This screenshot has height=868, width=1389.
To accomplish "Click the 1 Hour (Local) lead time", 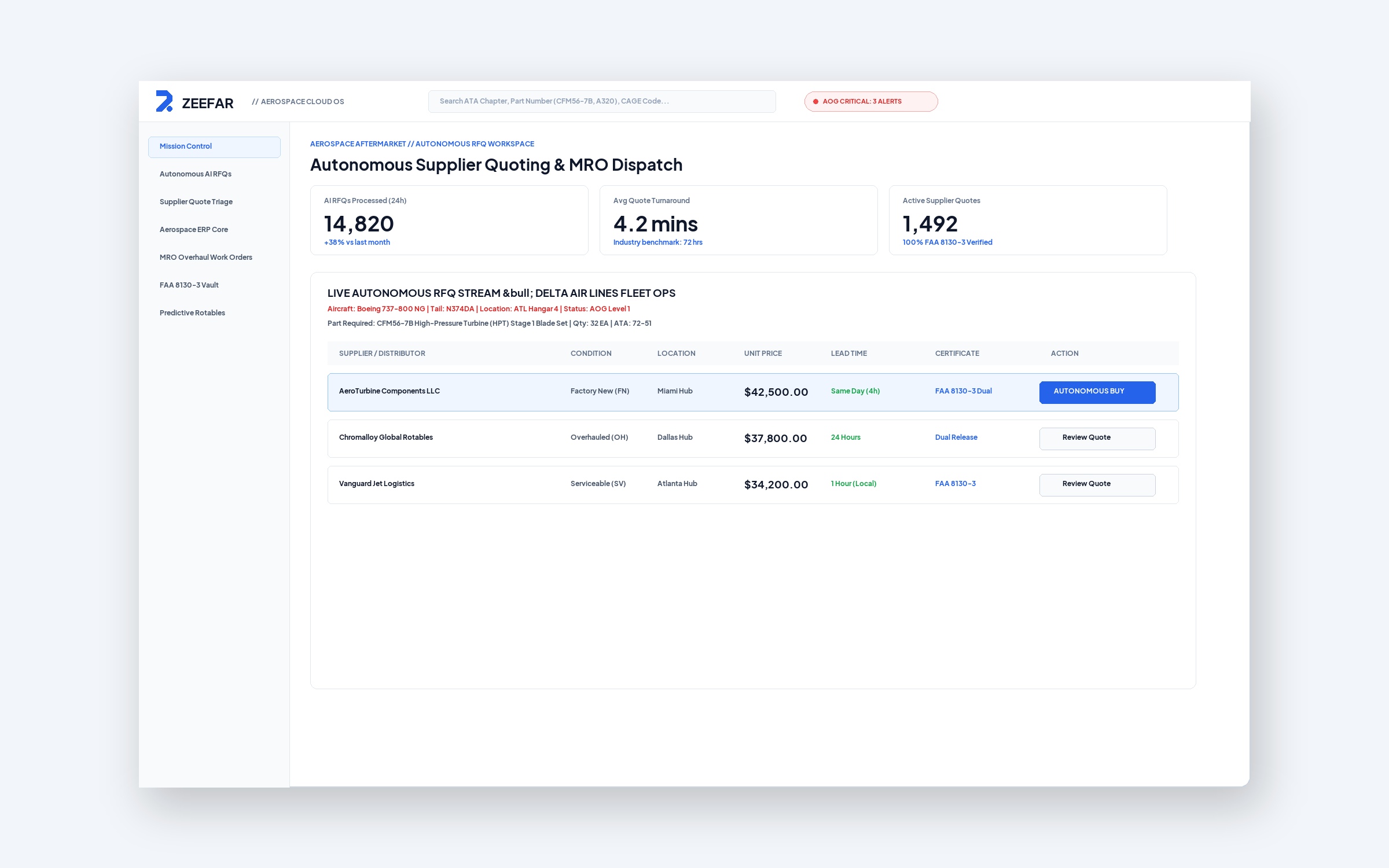I will (x=854, y=484).
